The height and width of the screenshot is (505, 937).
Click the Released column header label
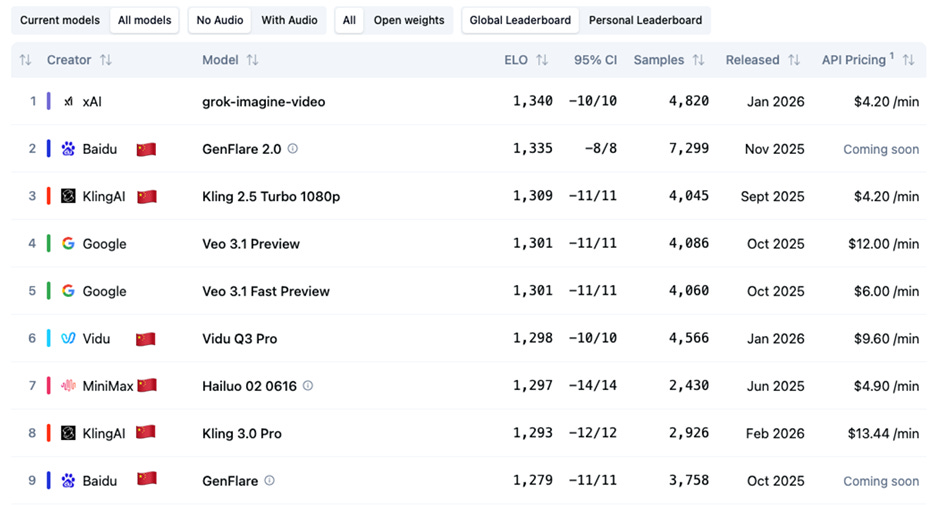click(x=752, y=60)
